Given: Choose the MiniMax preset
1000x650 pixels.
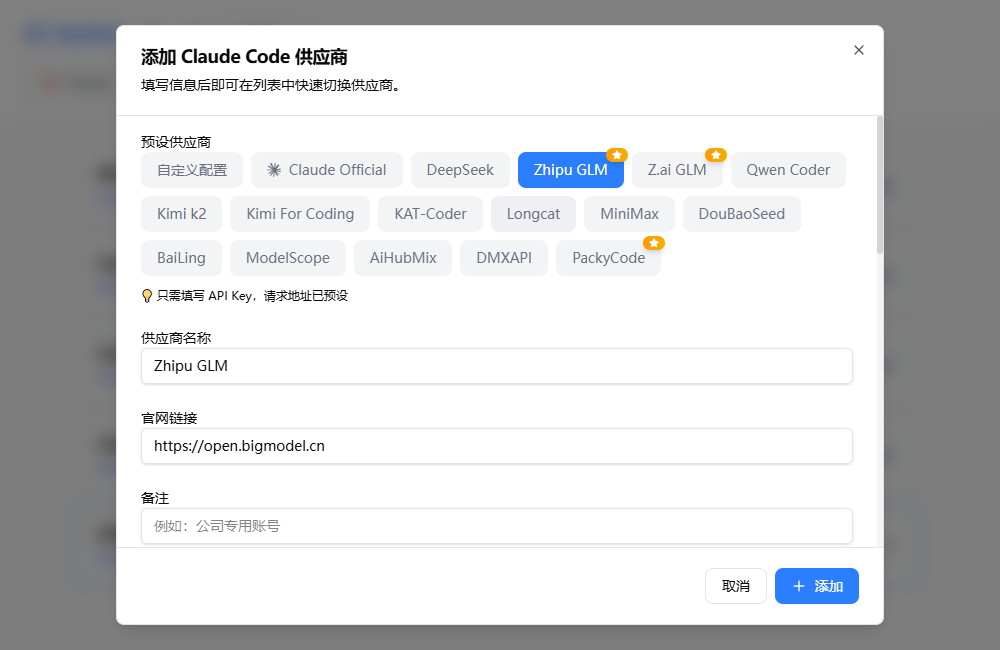Looking at the screenshot, I should [629, 214].
